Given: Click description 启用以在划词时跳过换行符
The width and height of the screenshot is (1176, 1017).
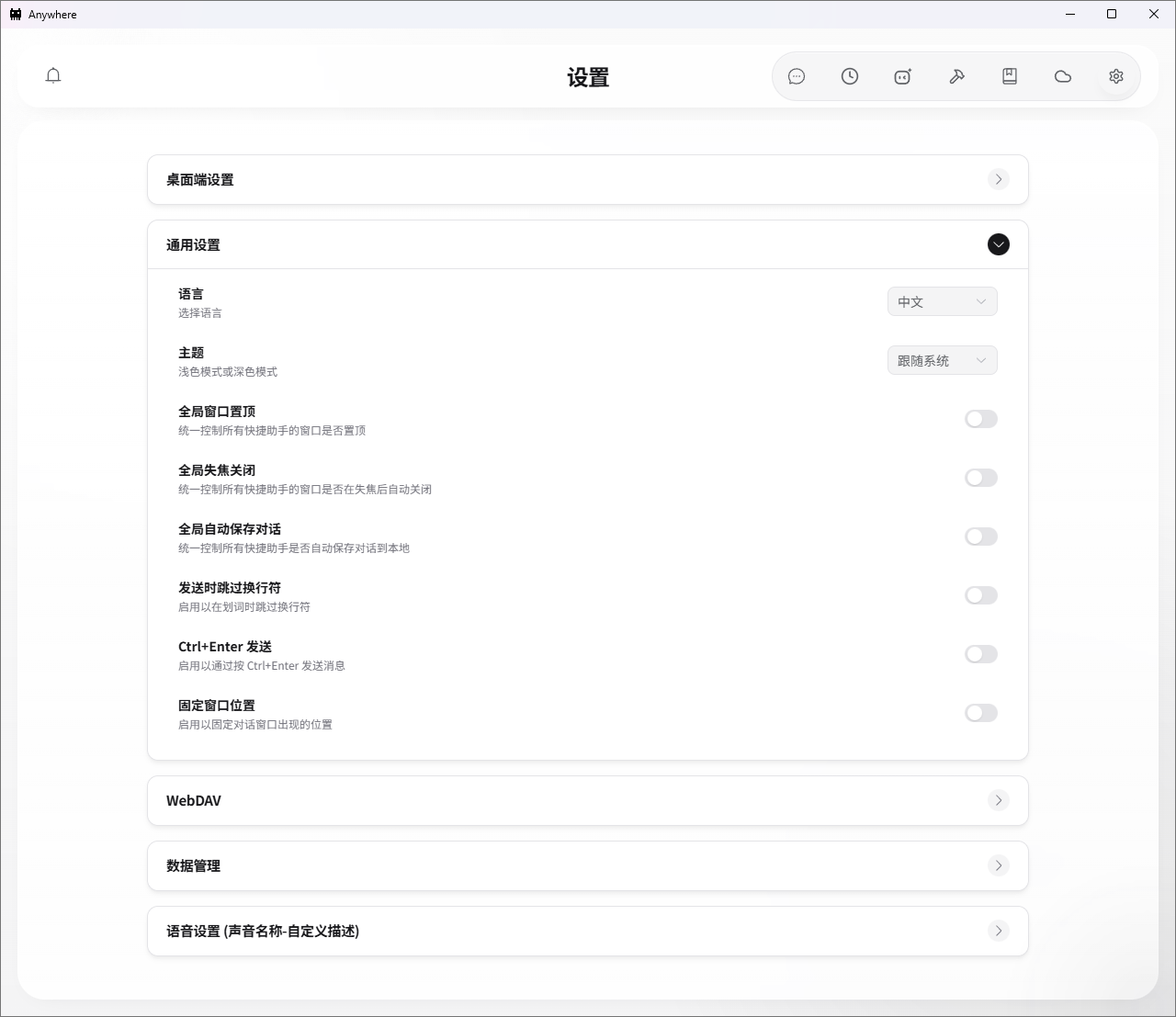Looking at the screenshot, I should 244,607.
